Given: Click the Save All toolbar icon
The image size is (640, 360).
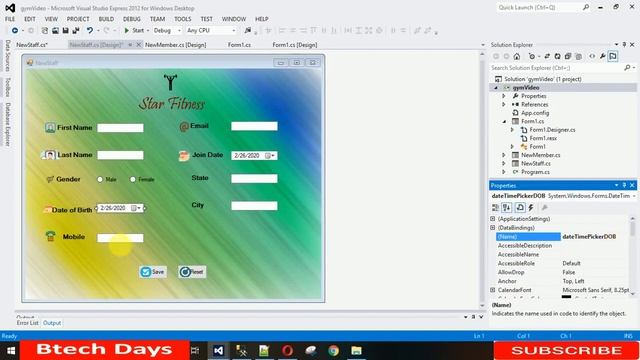Looking at the screenshot, I should click(x=76, y=31).
